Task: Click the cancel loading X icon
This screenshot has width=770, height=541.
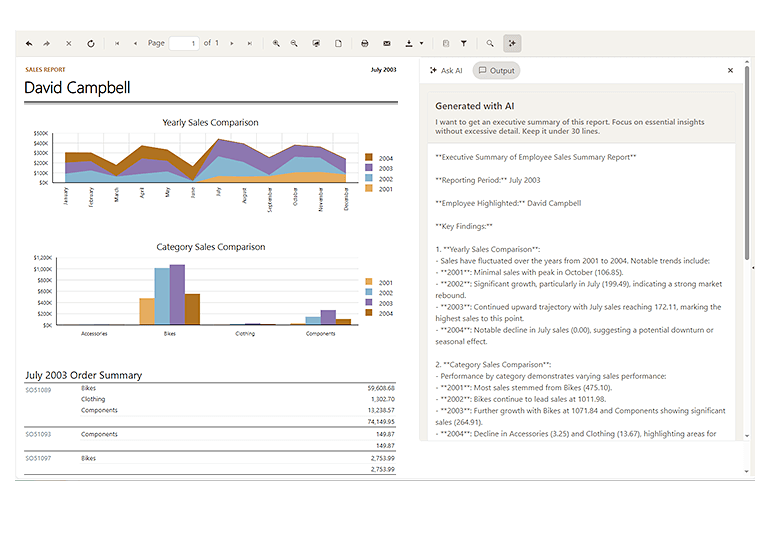Action: pyautogui.click(x=69, y=44)
